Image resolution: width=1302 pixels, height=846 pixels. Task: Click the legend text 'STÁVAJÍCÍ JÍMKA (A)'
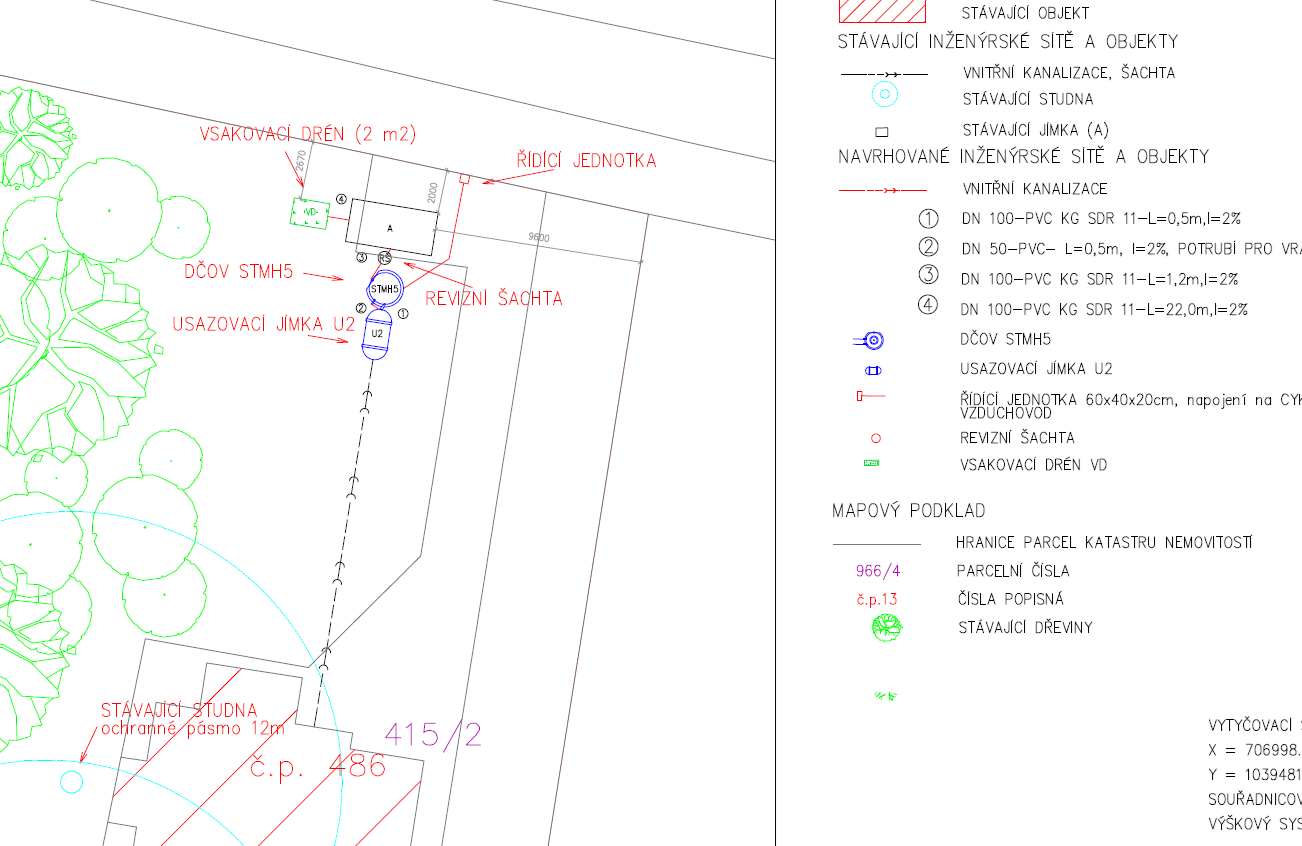[1036, 130]
